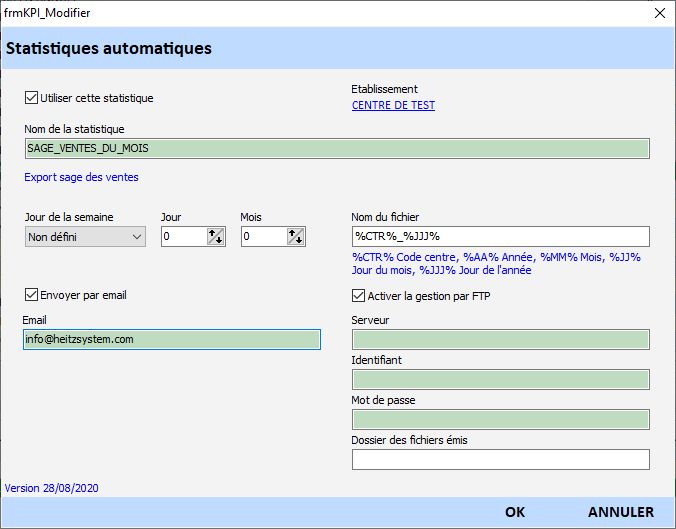The height and width of the screenshot is (529, 676).
Task: Click the Serveur input field
Action: click(501, 340)
